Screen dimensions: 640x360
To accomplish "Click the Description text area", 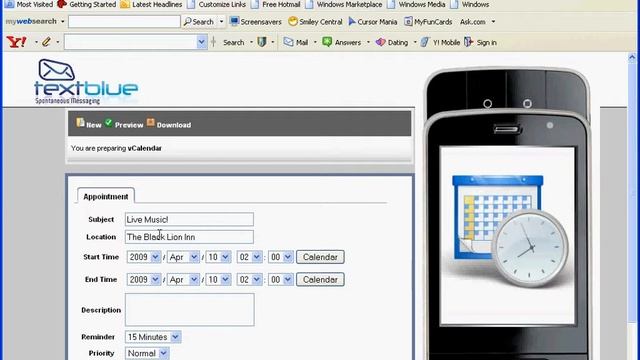I will 189,309.
